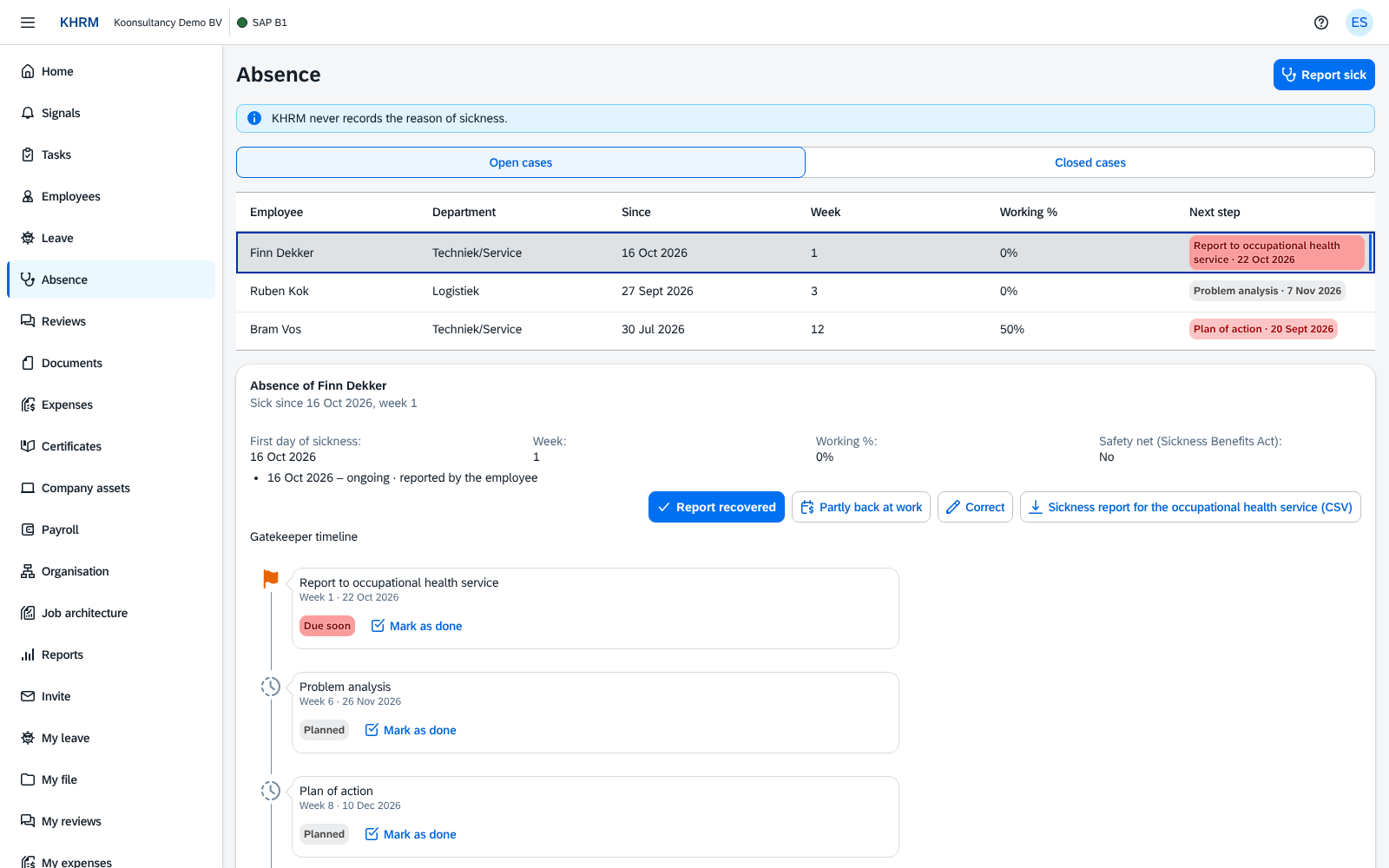Open the hamburger navigation menu
The width and height of the screenshot is (1389, 868).
28,23
